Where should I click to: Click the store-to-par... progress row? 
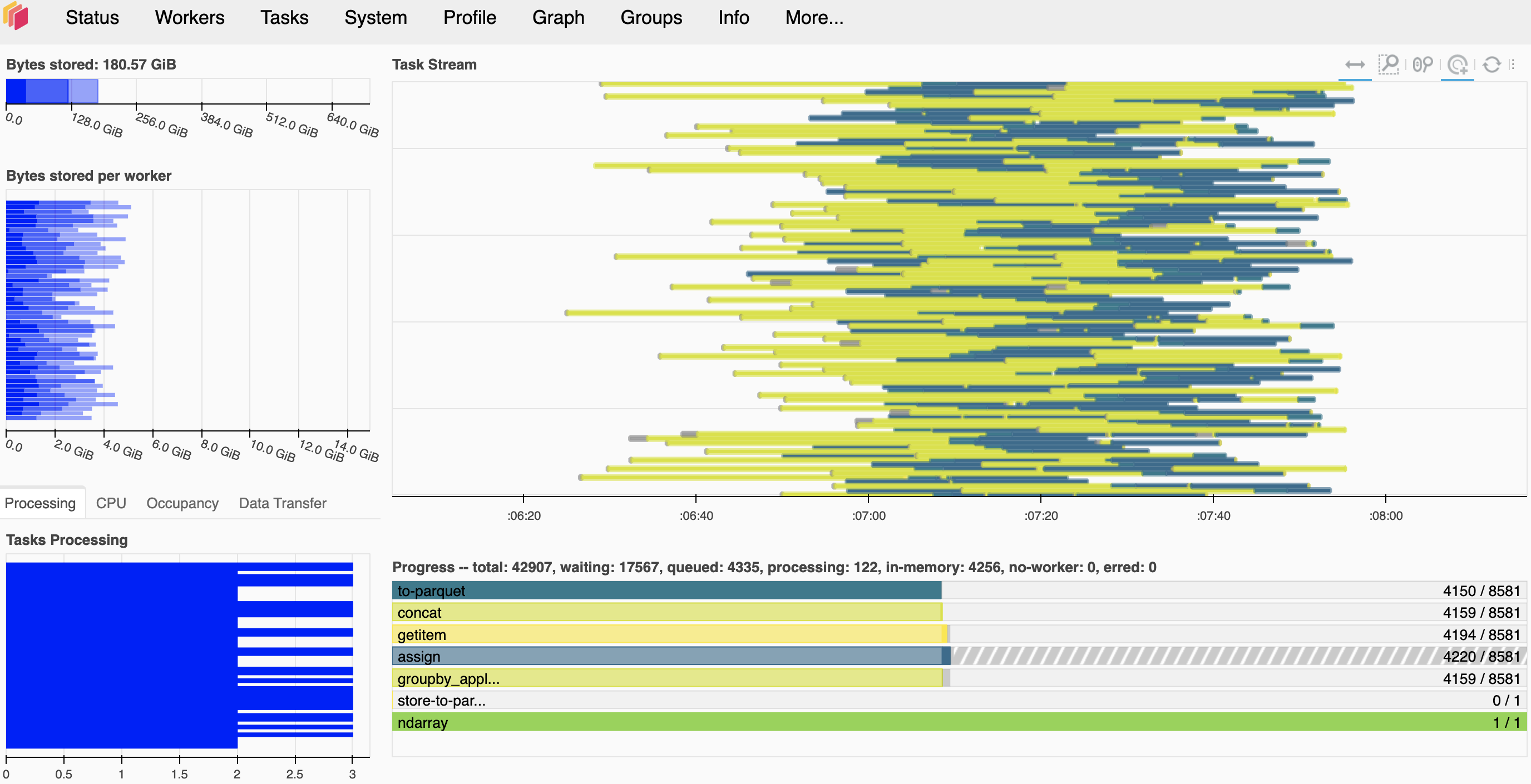coord(959,700)
